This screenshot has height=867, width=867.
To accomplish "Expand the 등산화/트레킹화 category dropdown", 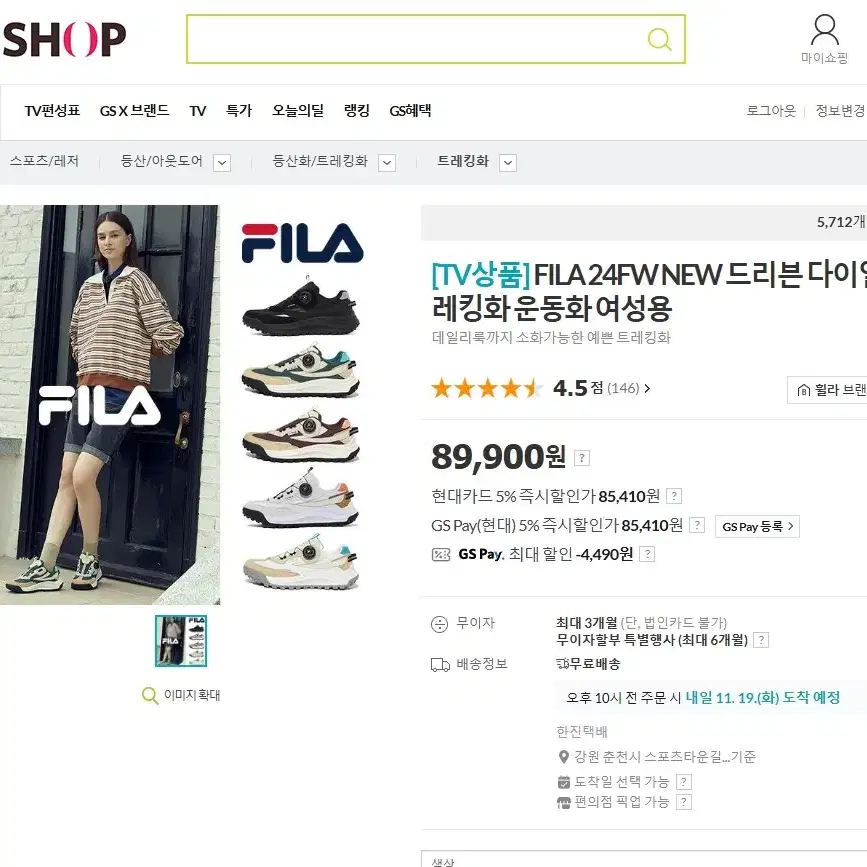I will 387,163.
